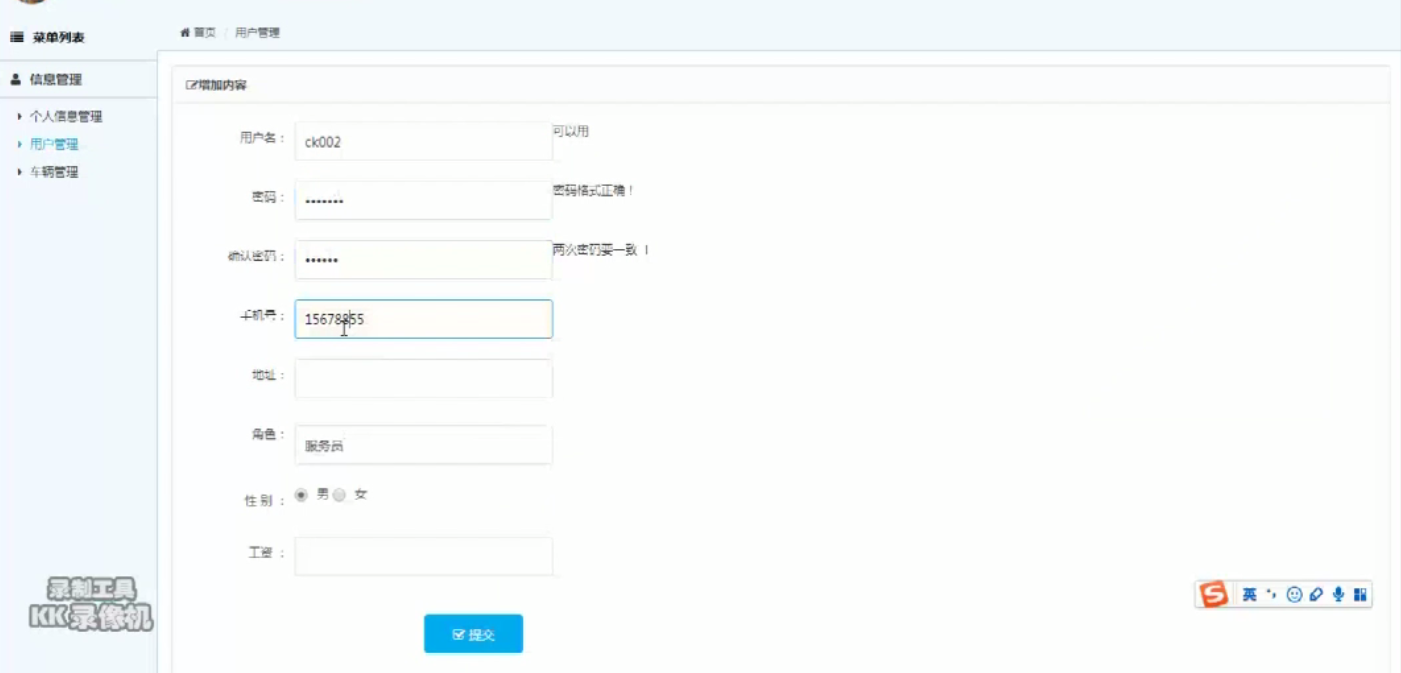
Task: Open the Sogou toolbox grid icon
Action: pyautogui.click(x=1359, y=594)
